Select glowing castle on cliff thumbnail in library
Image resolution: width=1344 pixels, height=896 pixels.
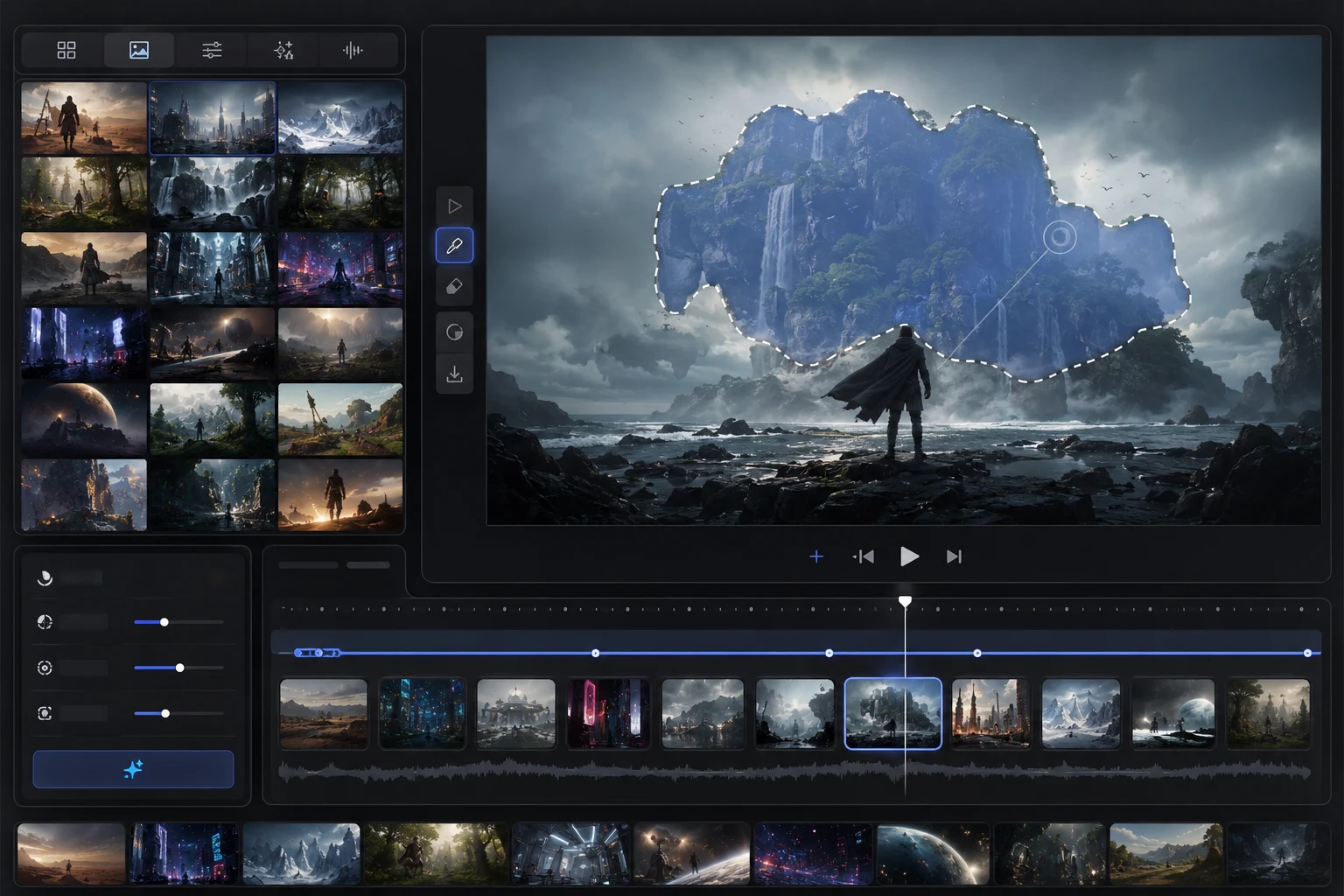[84, 494]
